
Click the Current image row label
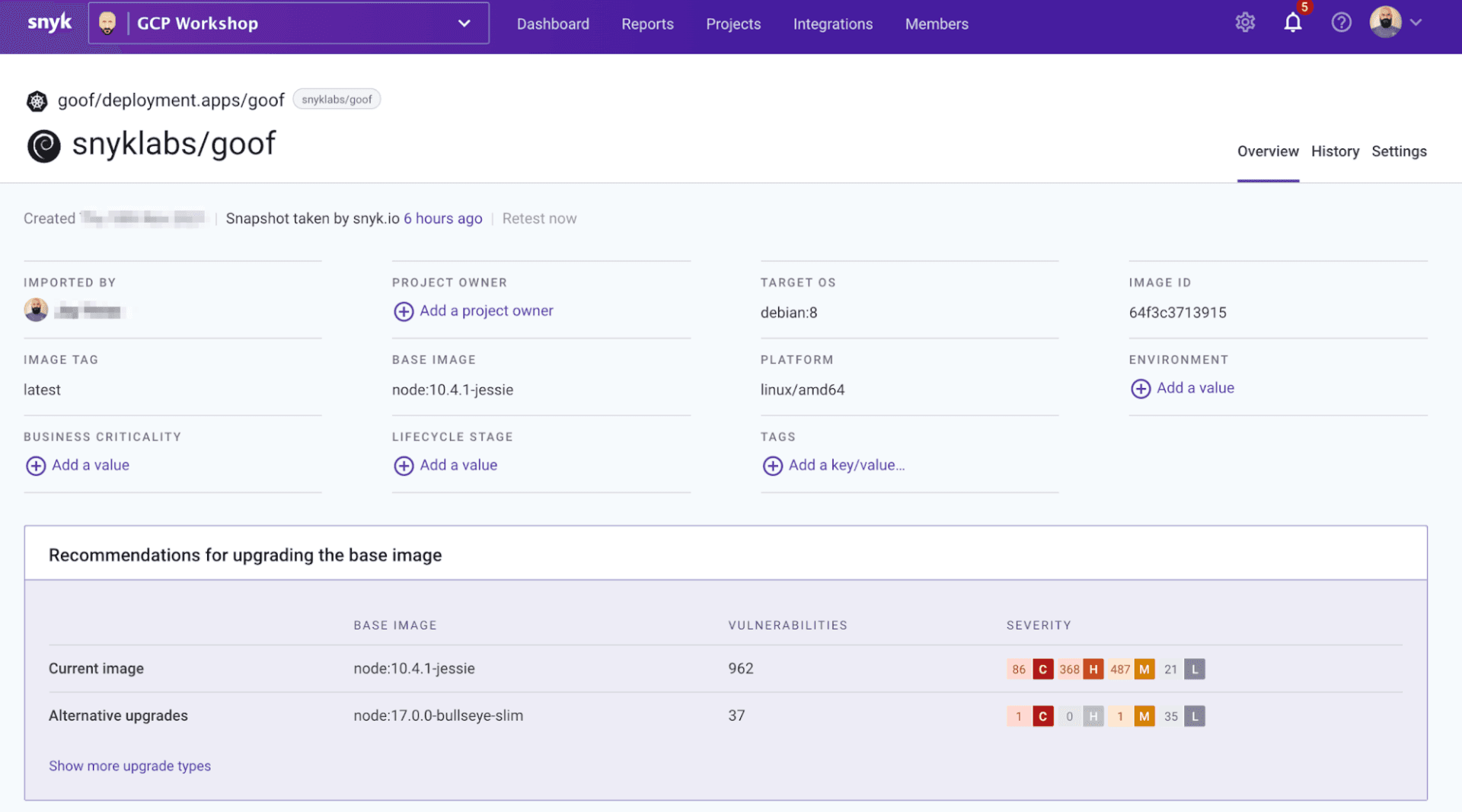96,668
